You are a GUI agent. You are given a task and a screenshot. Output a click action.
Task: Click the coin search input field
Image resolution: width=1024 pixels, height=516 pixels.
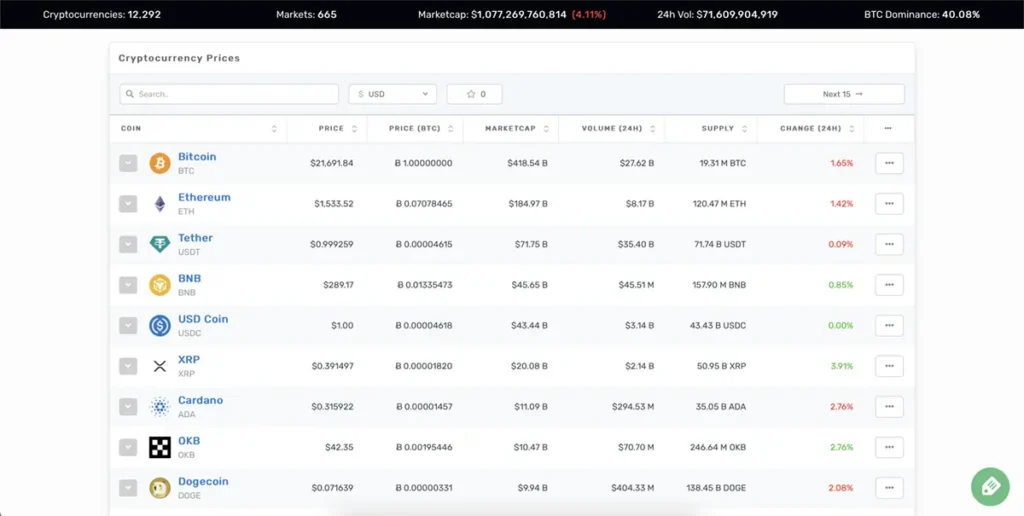click(229, 94)
